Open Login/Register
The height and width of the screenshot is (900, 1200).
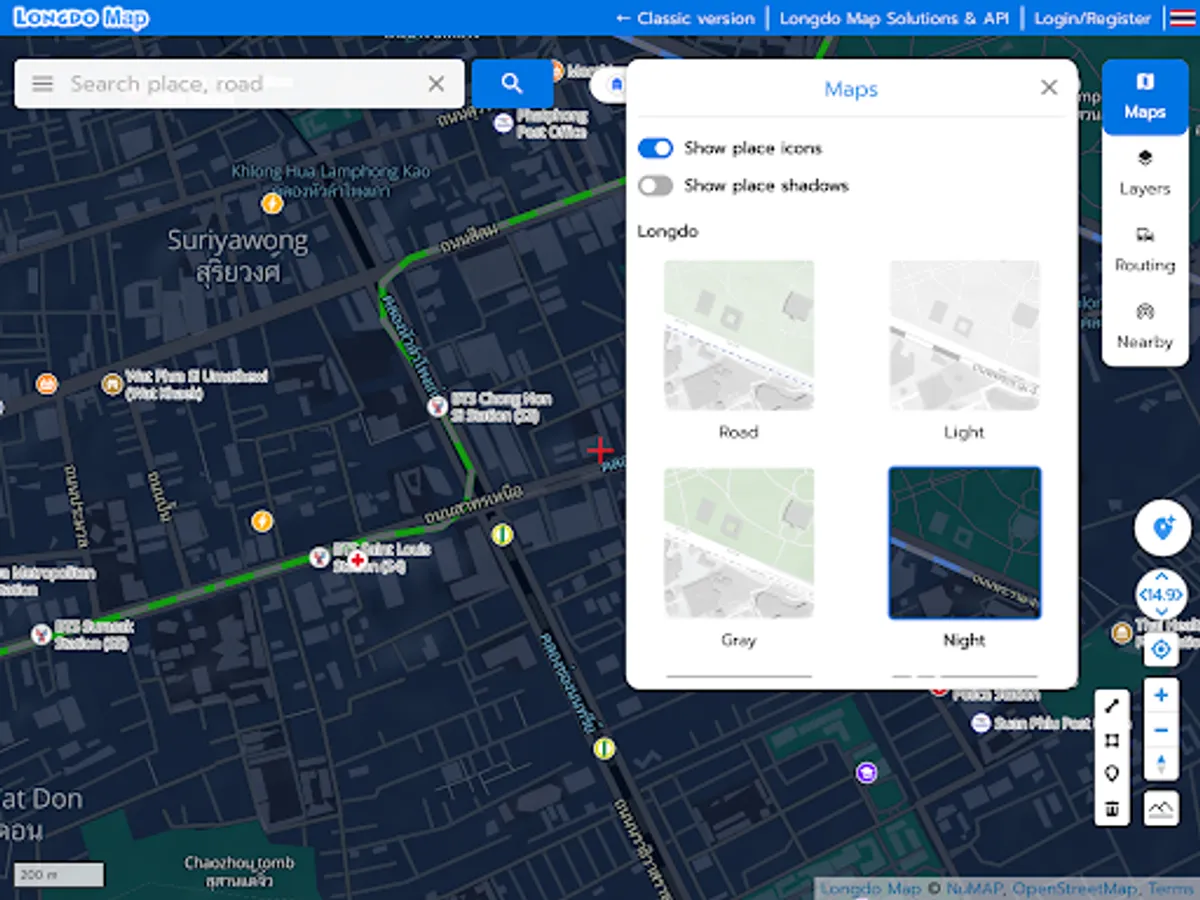point(1092,18)
